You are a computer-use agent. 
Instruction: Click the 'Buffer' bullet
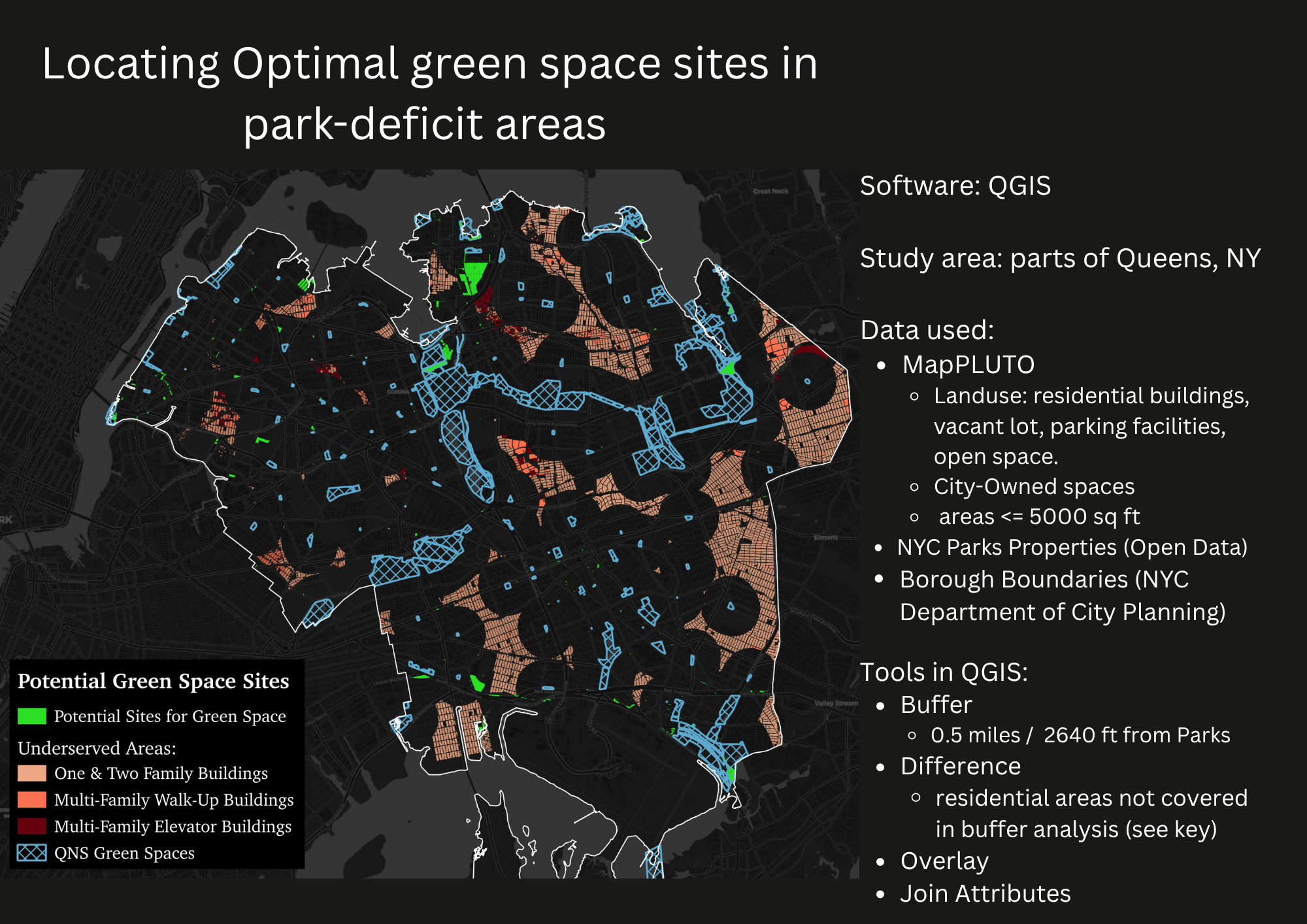pyautogui.click(x=936, y=705)
